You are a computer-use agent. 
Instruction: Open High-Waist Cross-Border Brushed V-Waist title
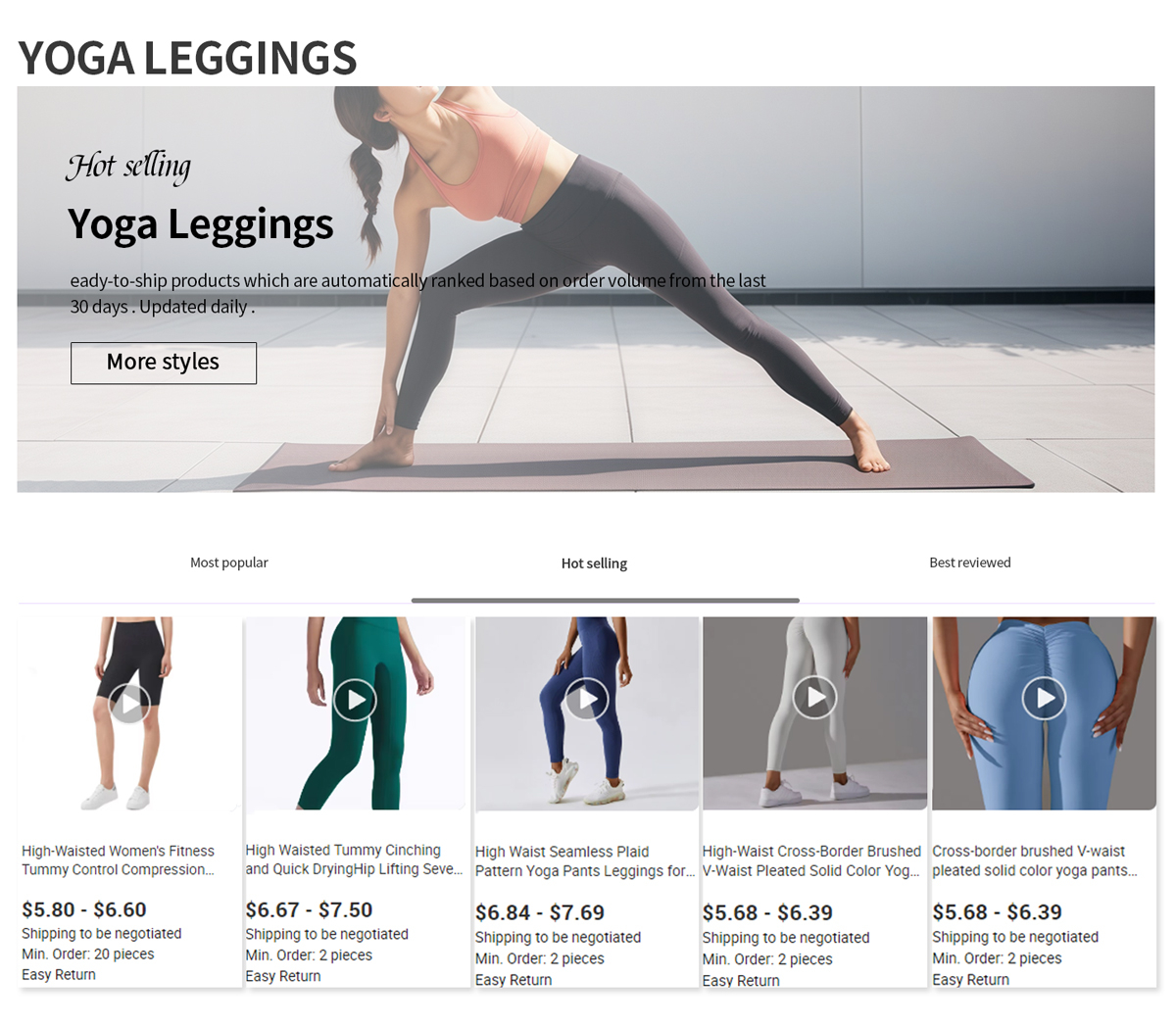pyautogui.click(x=811, y=860)
